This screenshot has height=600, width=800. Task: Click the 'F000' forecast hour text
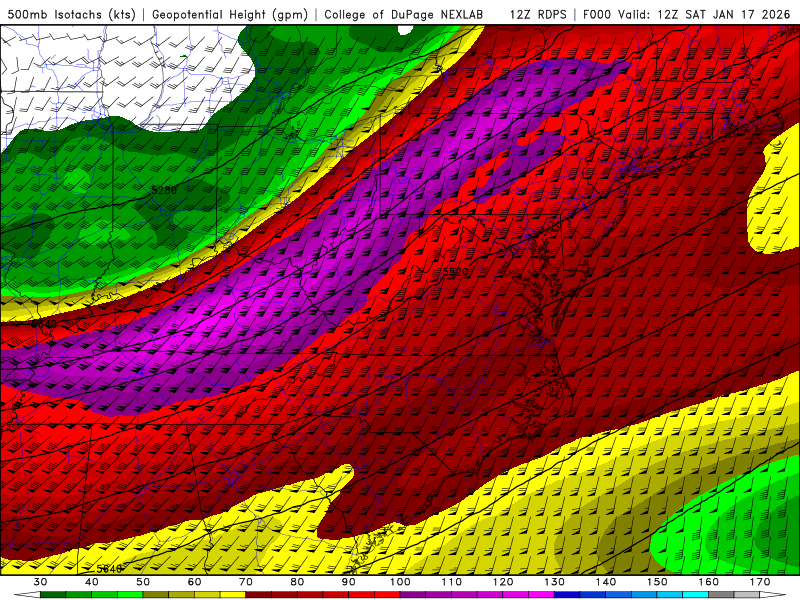[597, 14]
